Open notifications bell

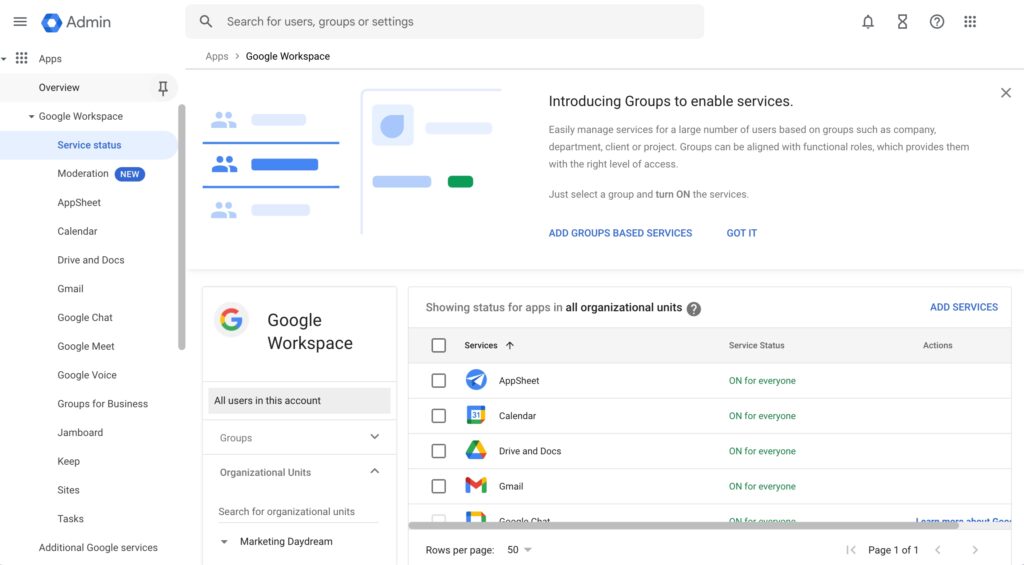tap(868, 22)
